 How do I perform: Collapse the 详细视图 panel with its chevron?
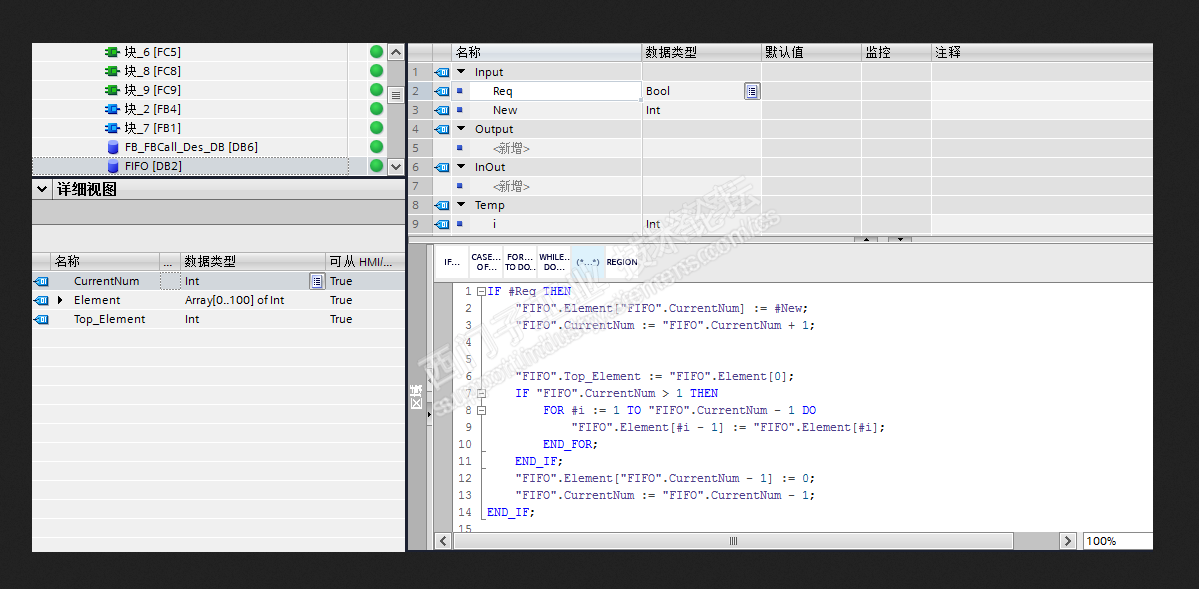(x=41, y=190)
